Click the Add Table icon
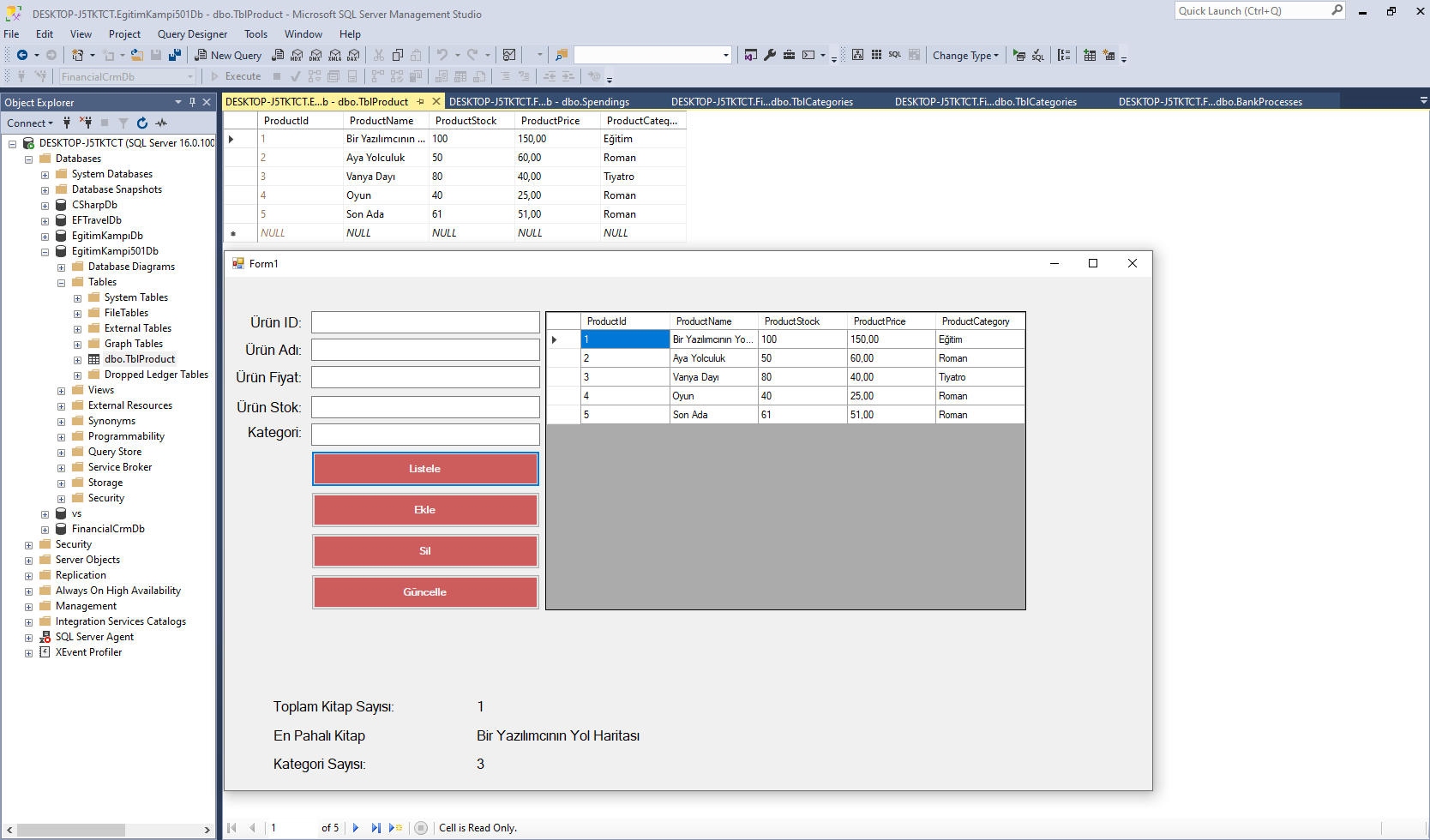 point(1090,55)
